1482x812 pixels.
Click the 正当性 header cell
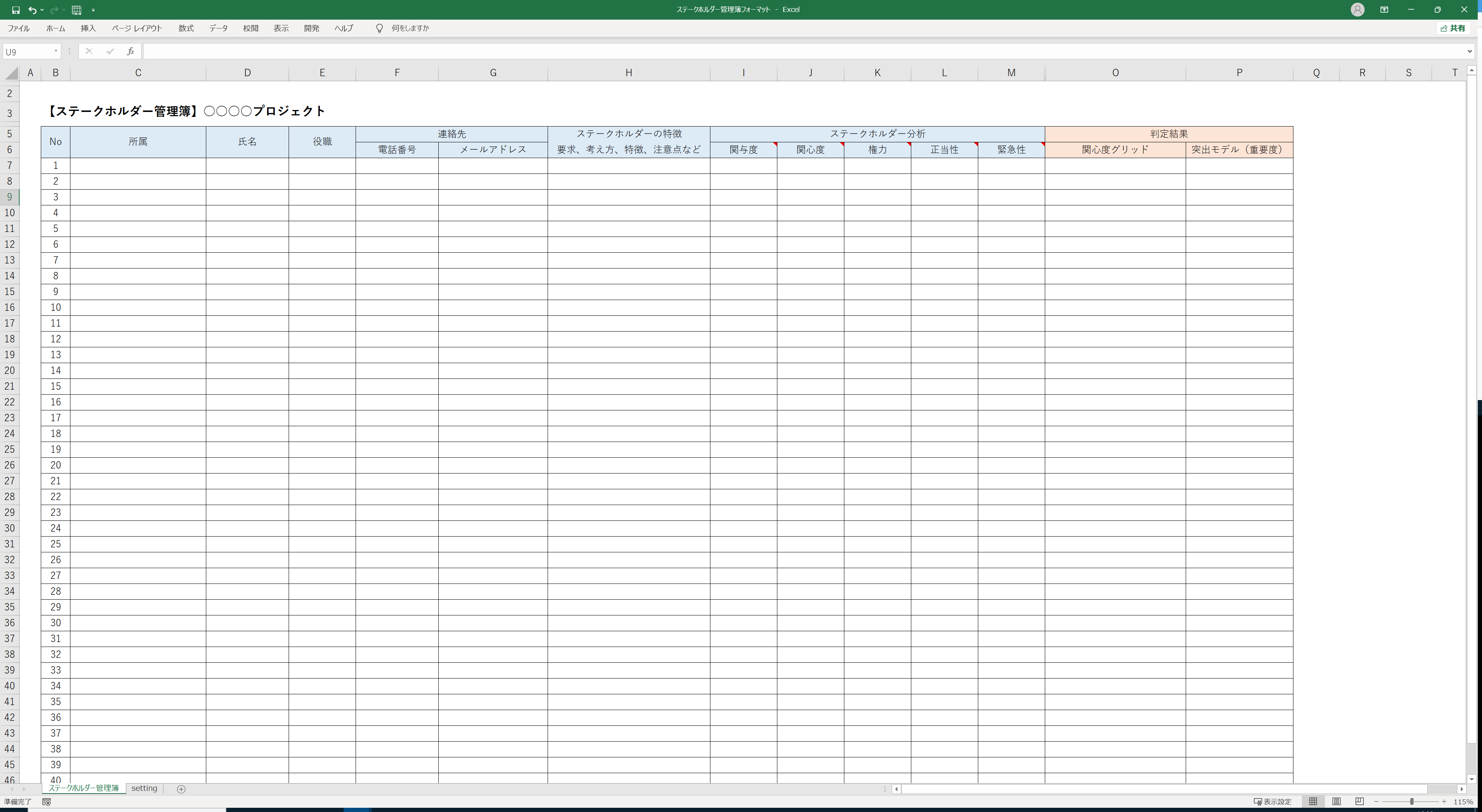pyautogui.click(x=944, y=150)
